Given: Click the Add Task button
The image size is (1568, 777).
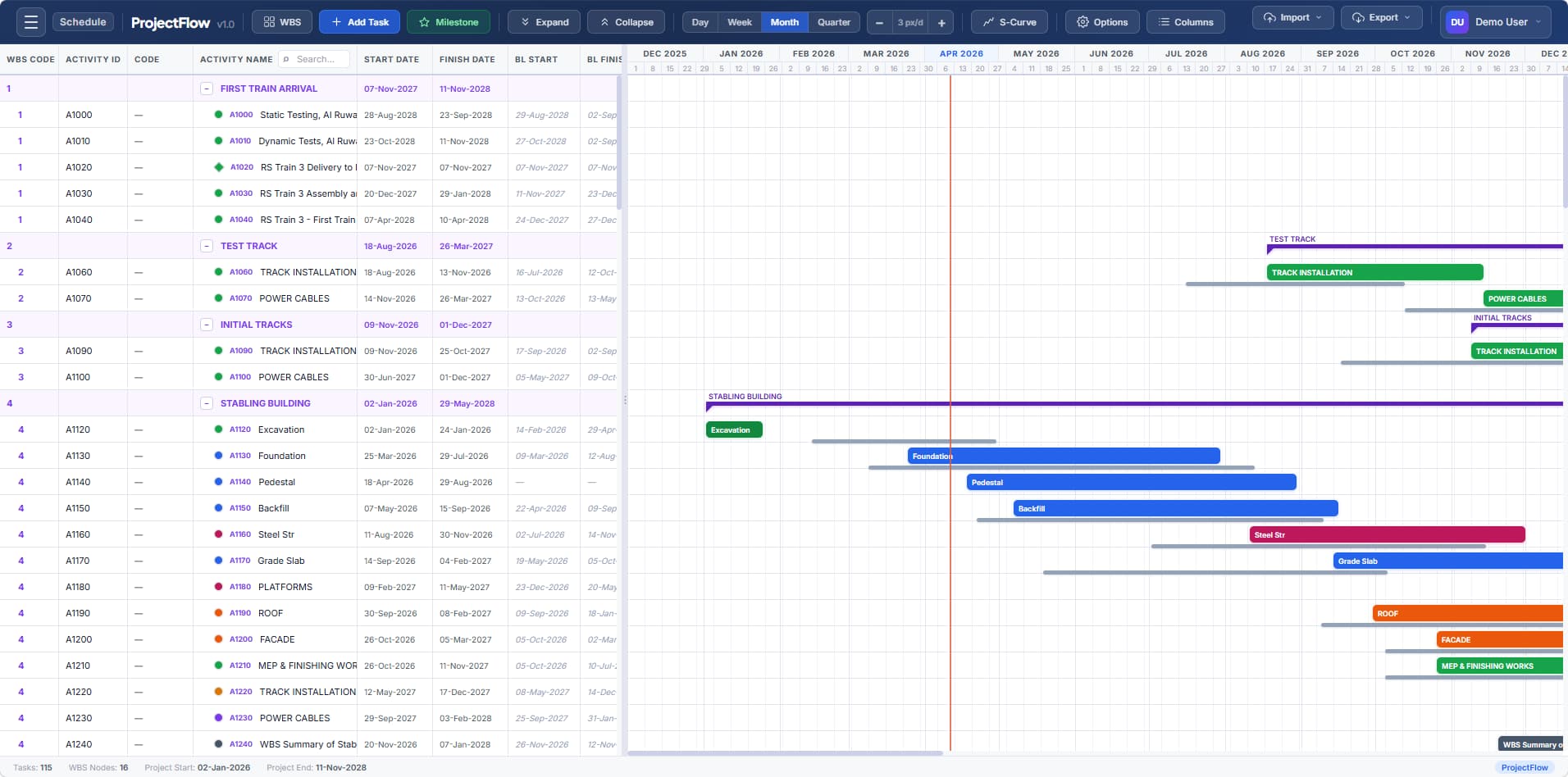Looking at the screenshot, I should coord(358,21).
